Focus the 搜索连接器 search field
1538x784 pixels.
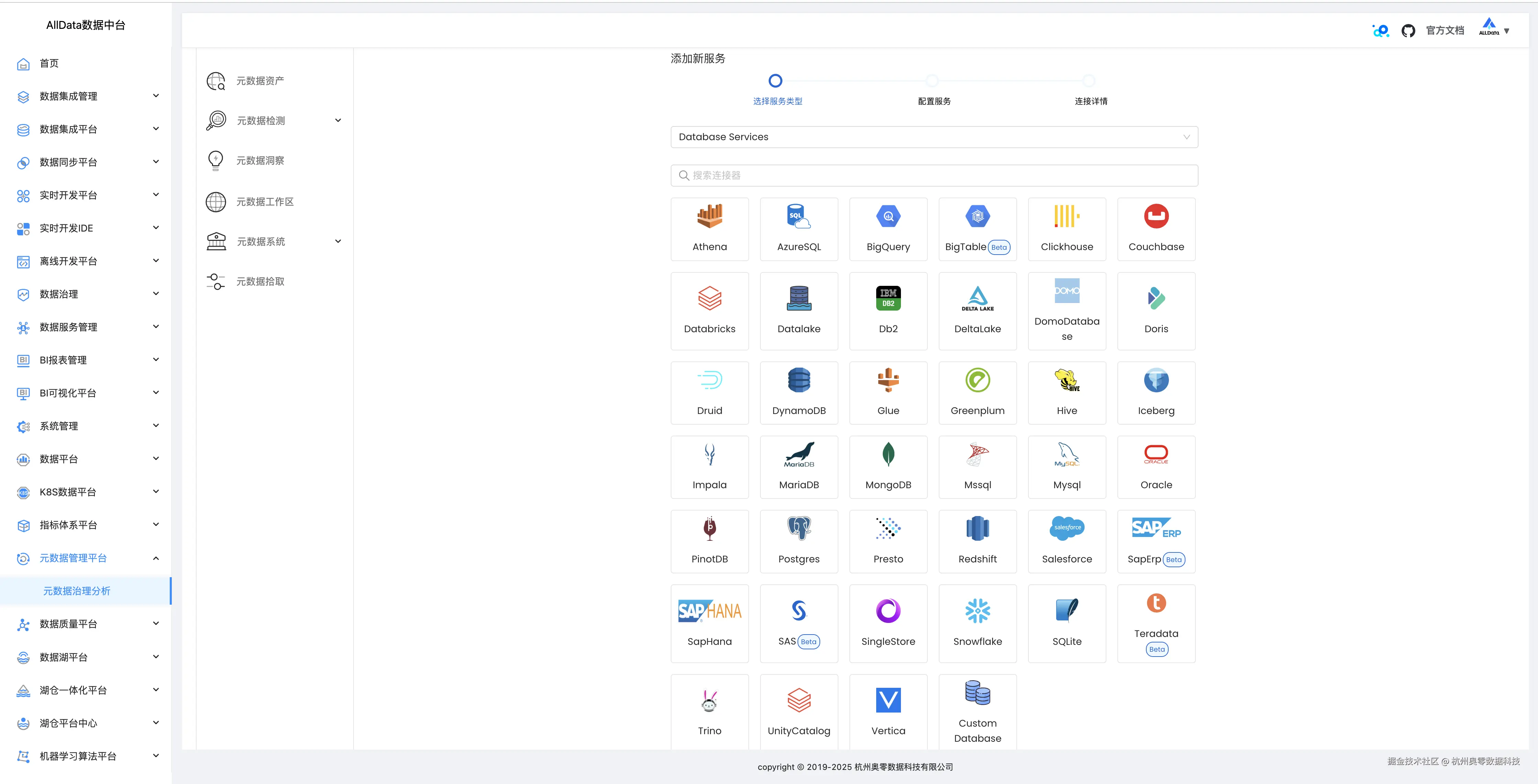(934, 176)
